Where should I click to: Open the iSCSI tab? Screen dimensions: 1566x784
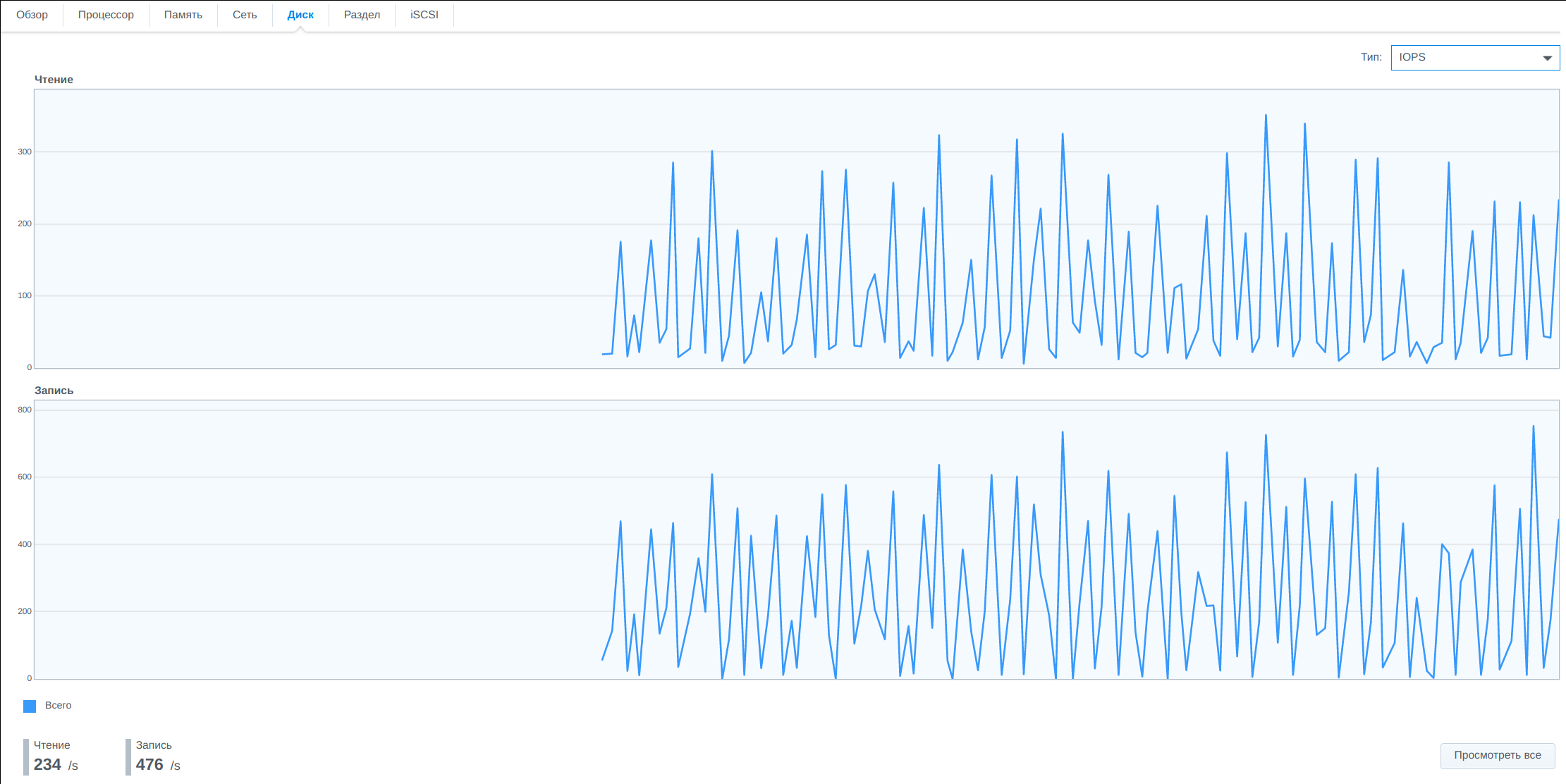click(x=424, y=15)
